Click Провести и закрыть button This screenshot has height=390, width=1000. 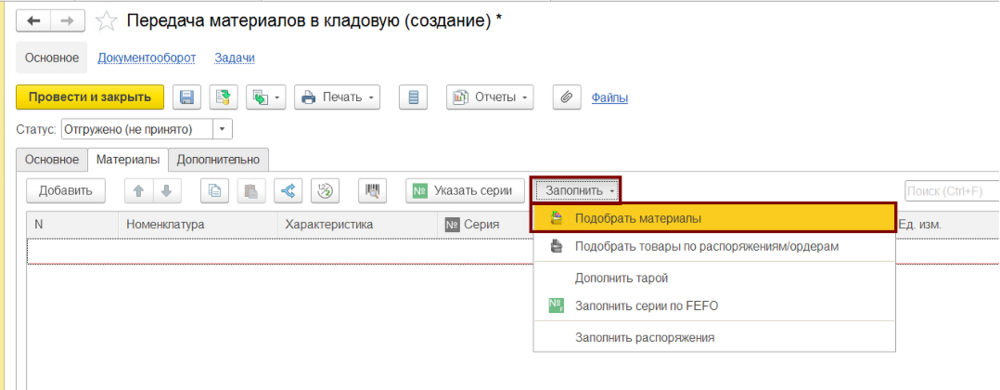pyautogui.click(x=90, y=98)
